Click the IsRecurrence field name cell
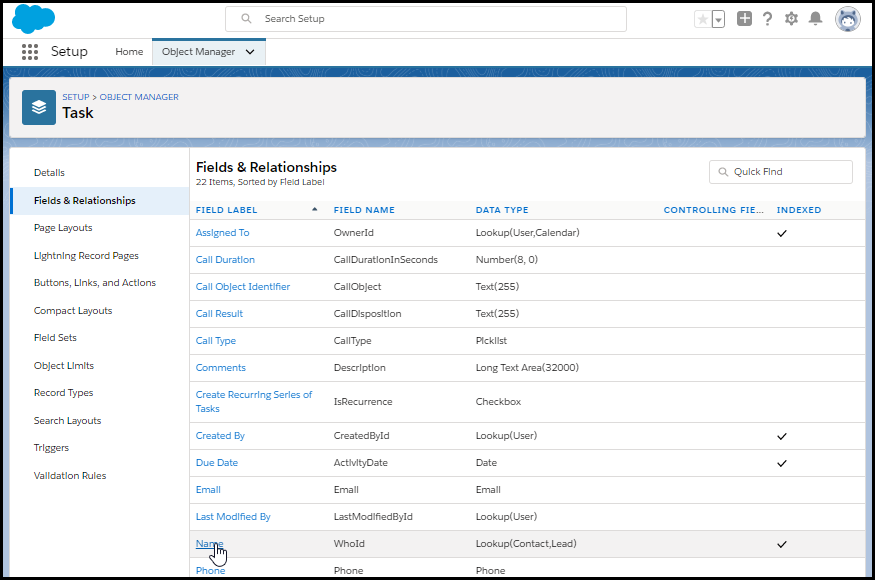This screenshot has width=875, height=580. (x=363, y=401)
